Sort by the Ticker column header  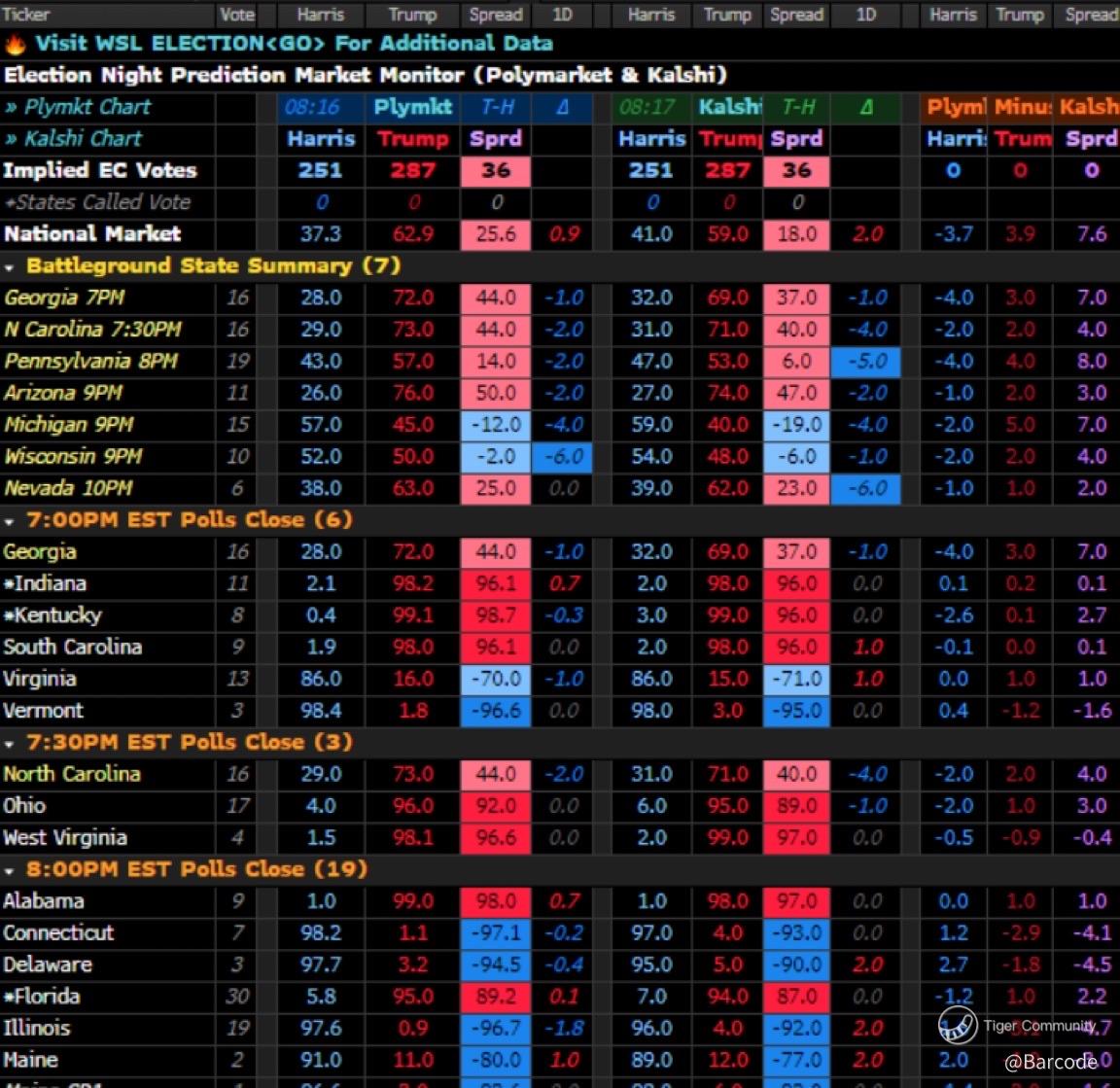point(26,14)
